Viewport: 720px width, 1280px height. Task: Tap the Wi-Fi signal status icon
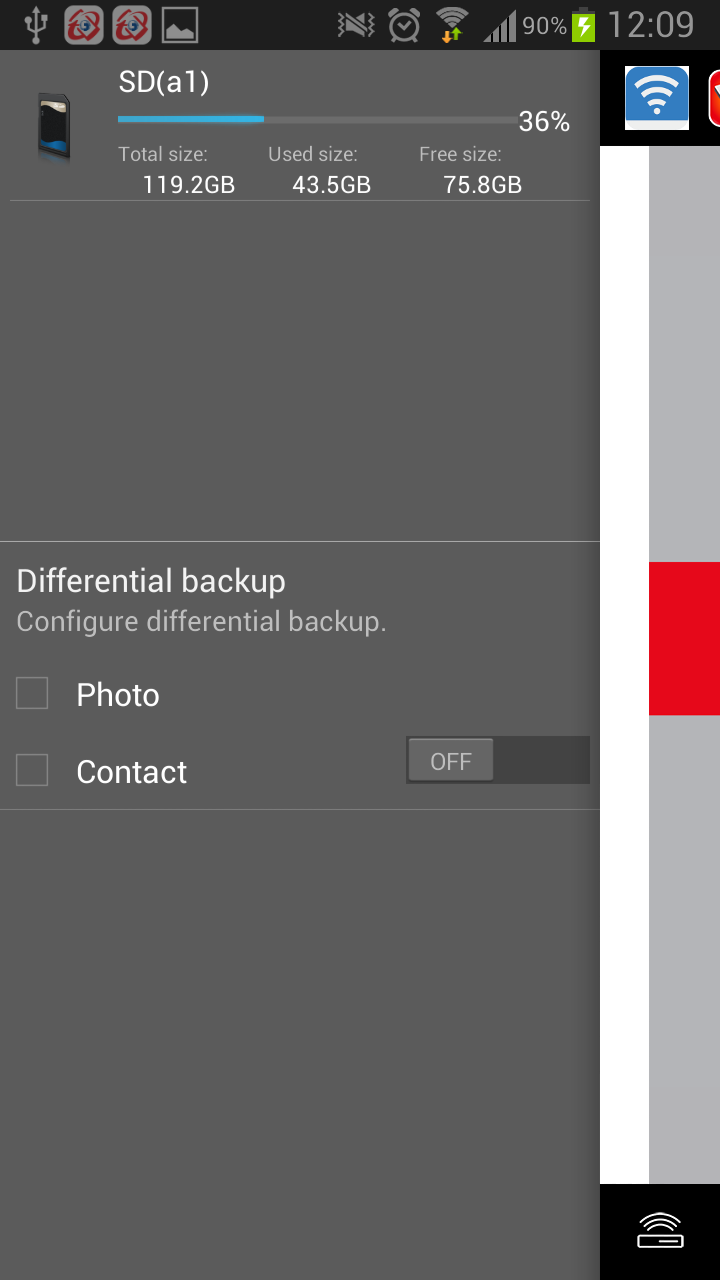[452, 25]
